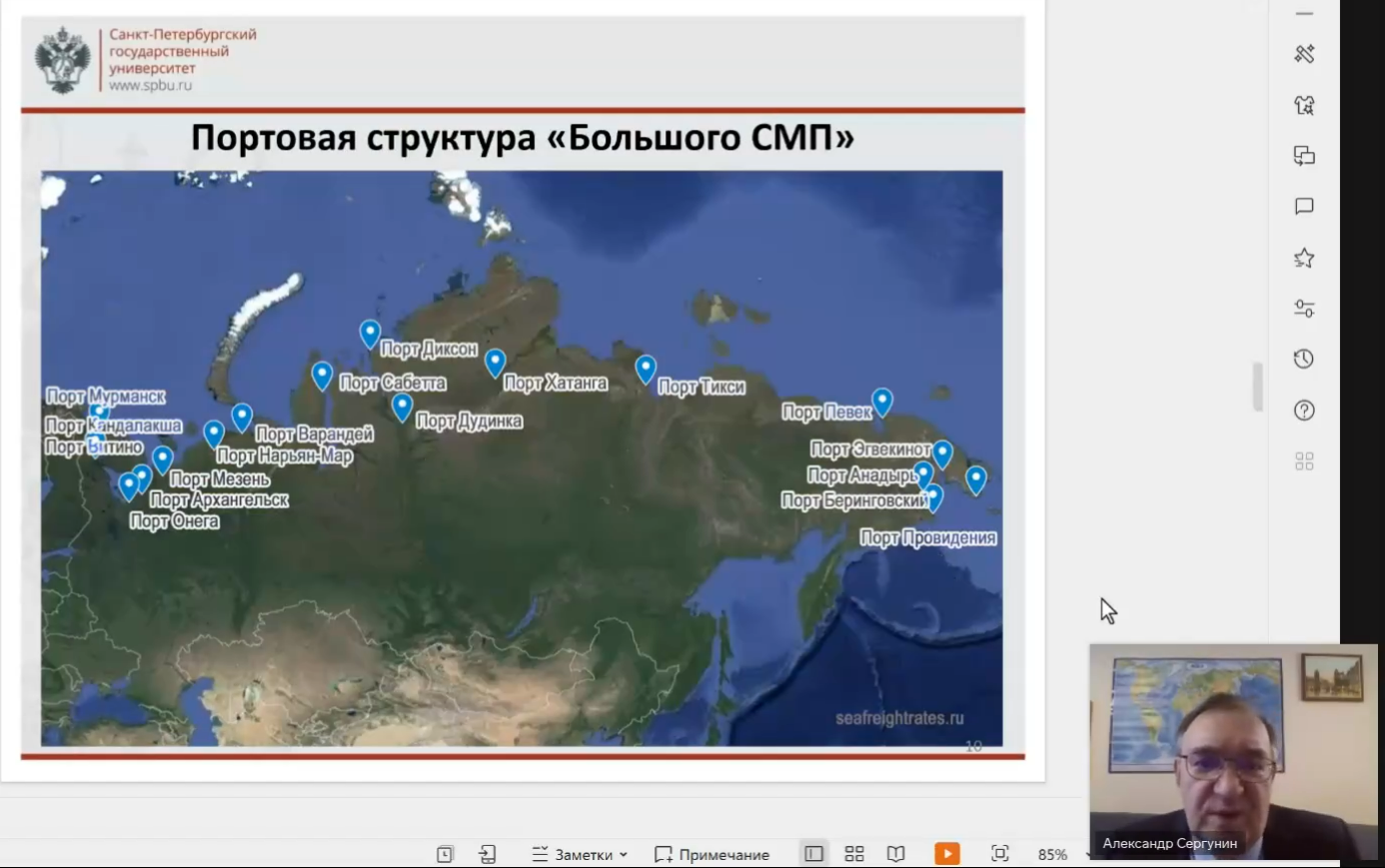Collapse the right sidebar with dash
The image size is (1385, 868).
pyautogui.click(x=1304, y=14)
